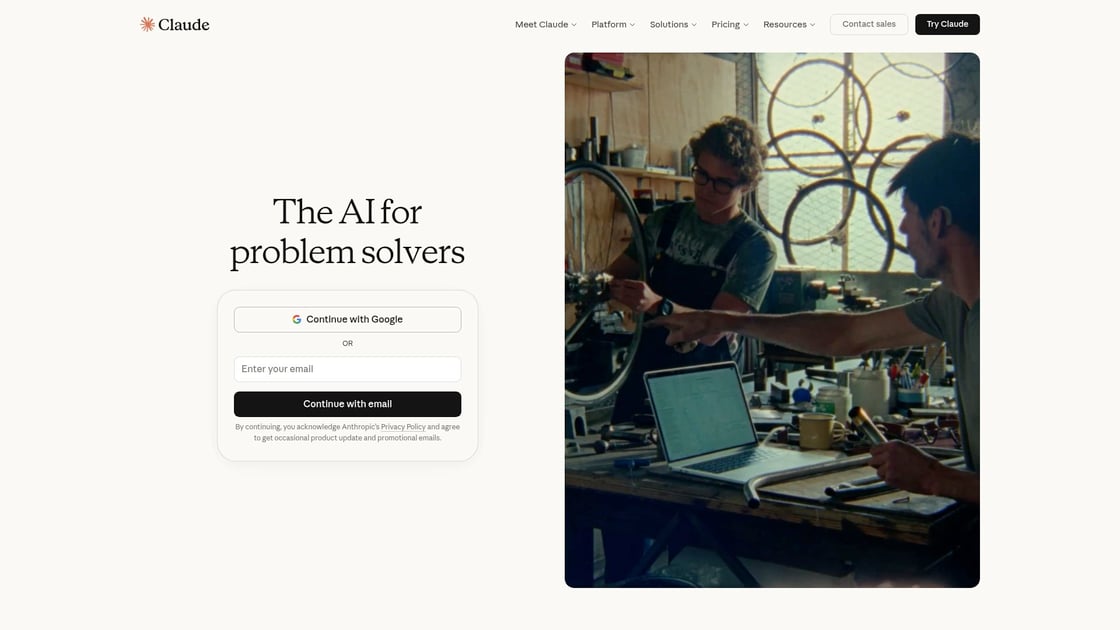
Task: Click the chevron next to Platform
Action: 632,25
